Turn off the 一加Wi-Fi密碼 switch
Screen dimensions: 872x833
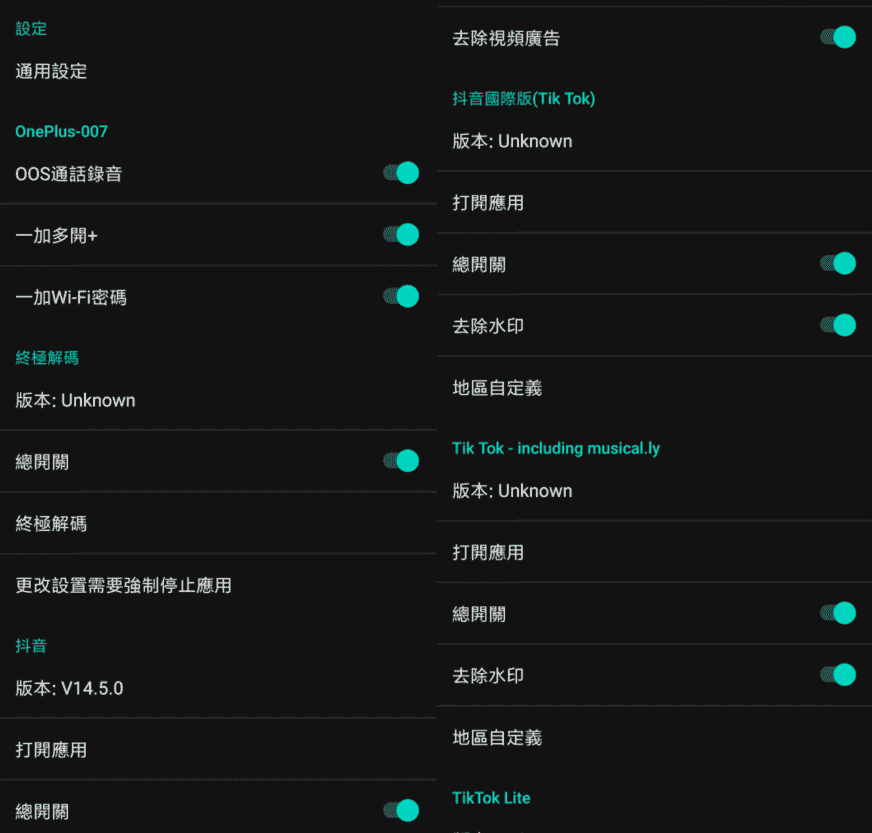click(400, 296)
